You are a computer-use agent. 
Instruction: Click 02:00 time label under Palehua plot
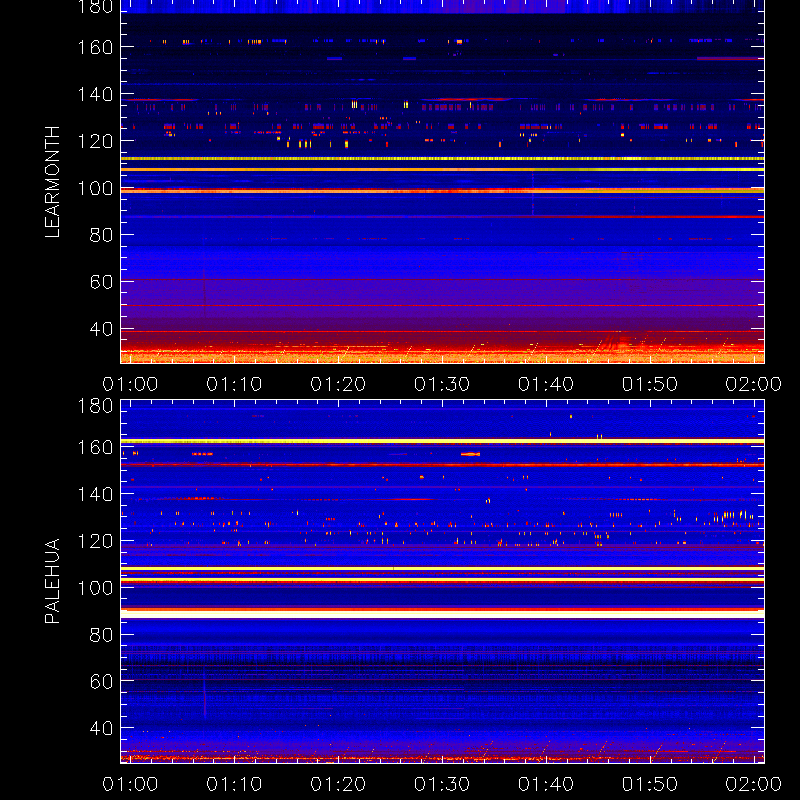(x=754, y=784)
